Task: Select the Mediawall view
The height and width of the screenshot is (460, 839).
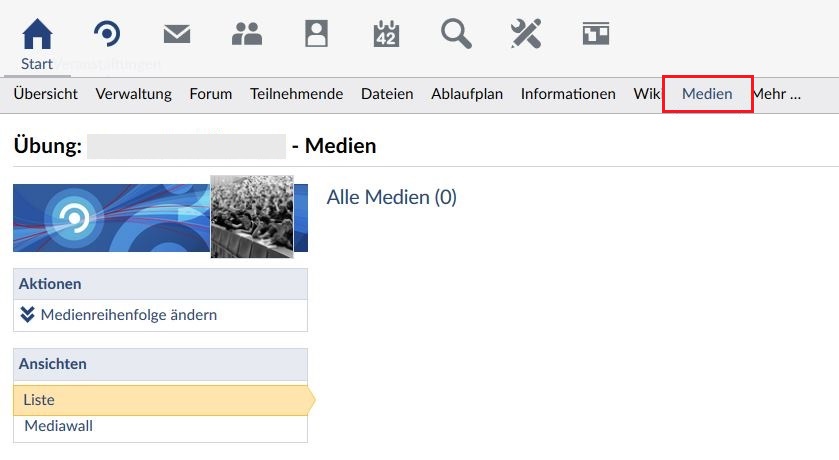Action: pos(59,427)
